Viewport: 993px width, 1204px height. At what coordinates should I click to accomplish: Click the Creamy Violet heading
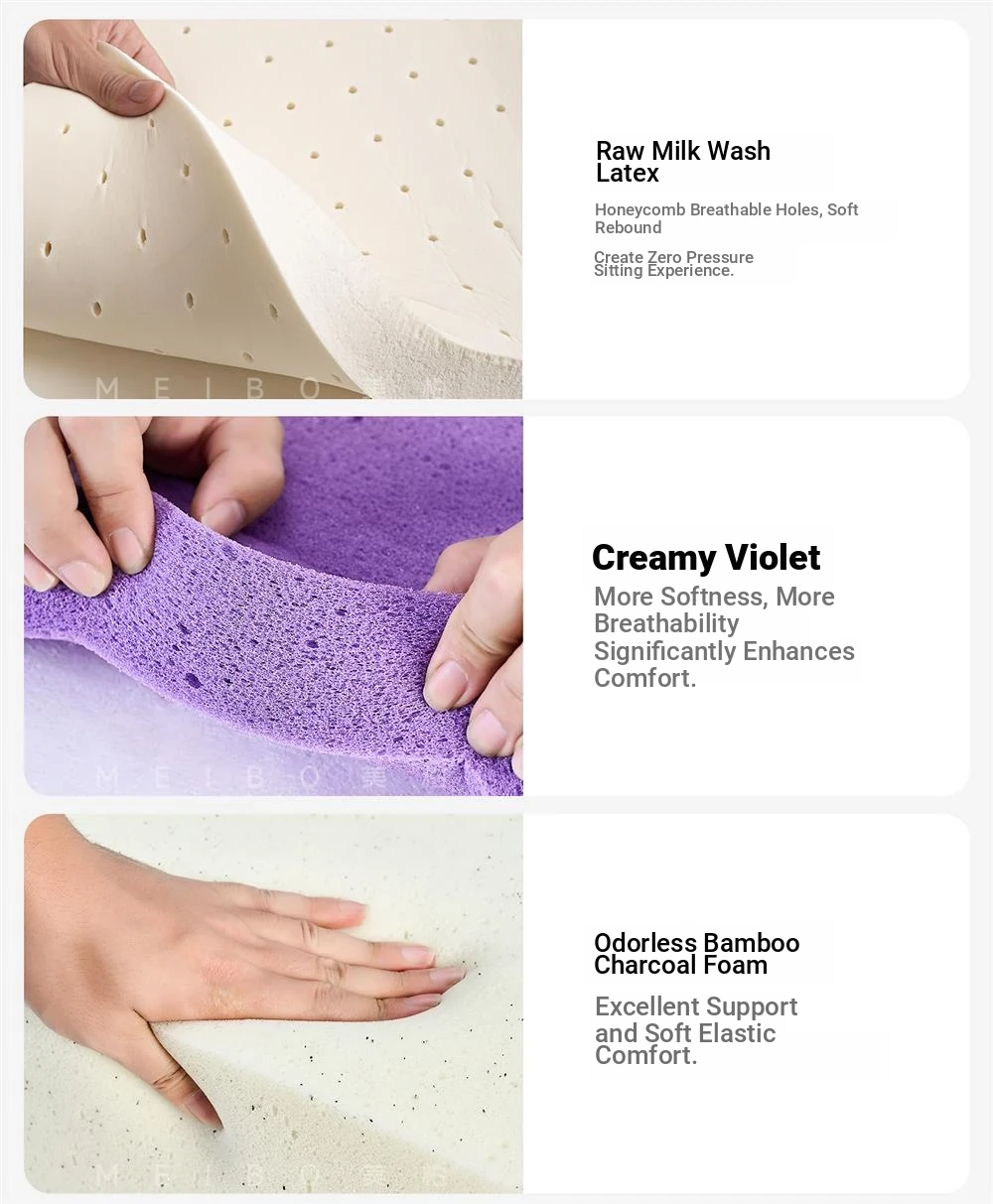pyautogui.click(x=706, y=557)
